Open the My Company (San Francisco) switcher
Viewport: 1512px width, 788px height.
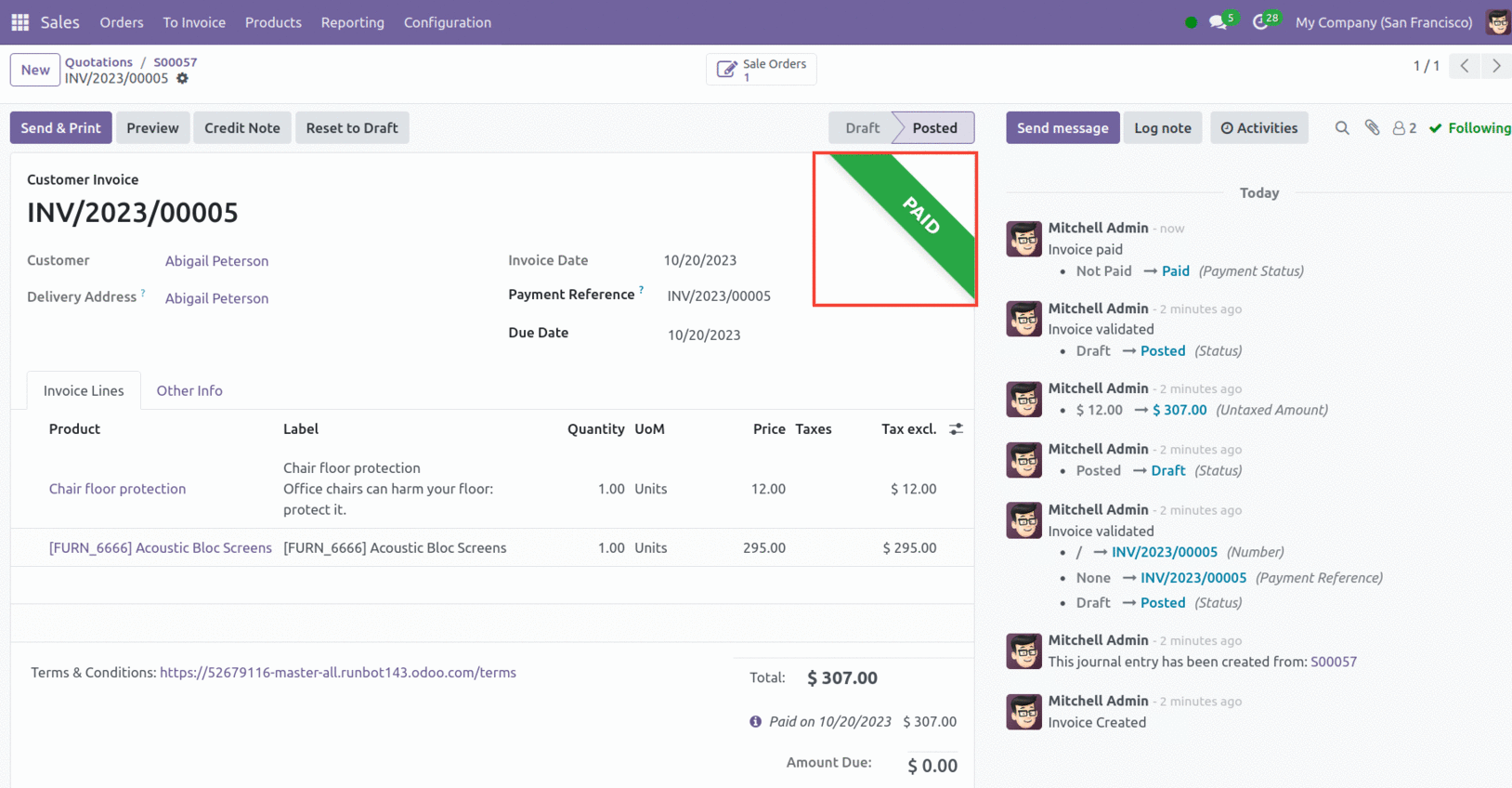pos(1383,22)
